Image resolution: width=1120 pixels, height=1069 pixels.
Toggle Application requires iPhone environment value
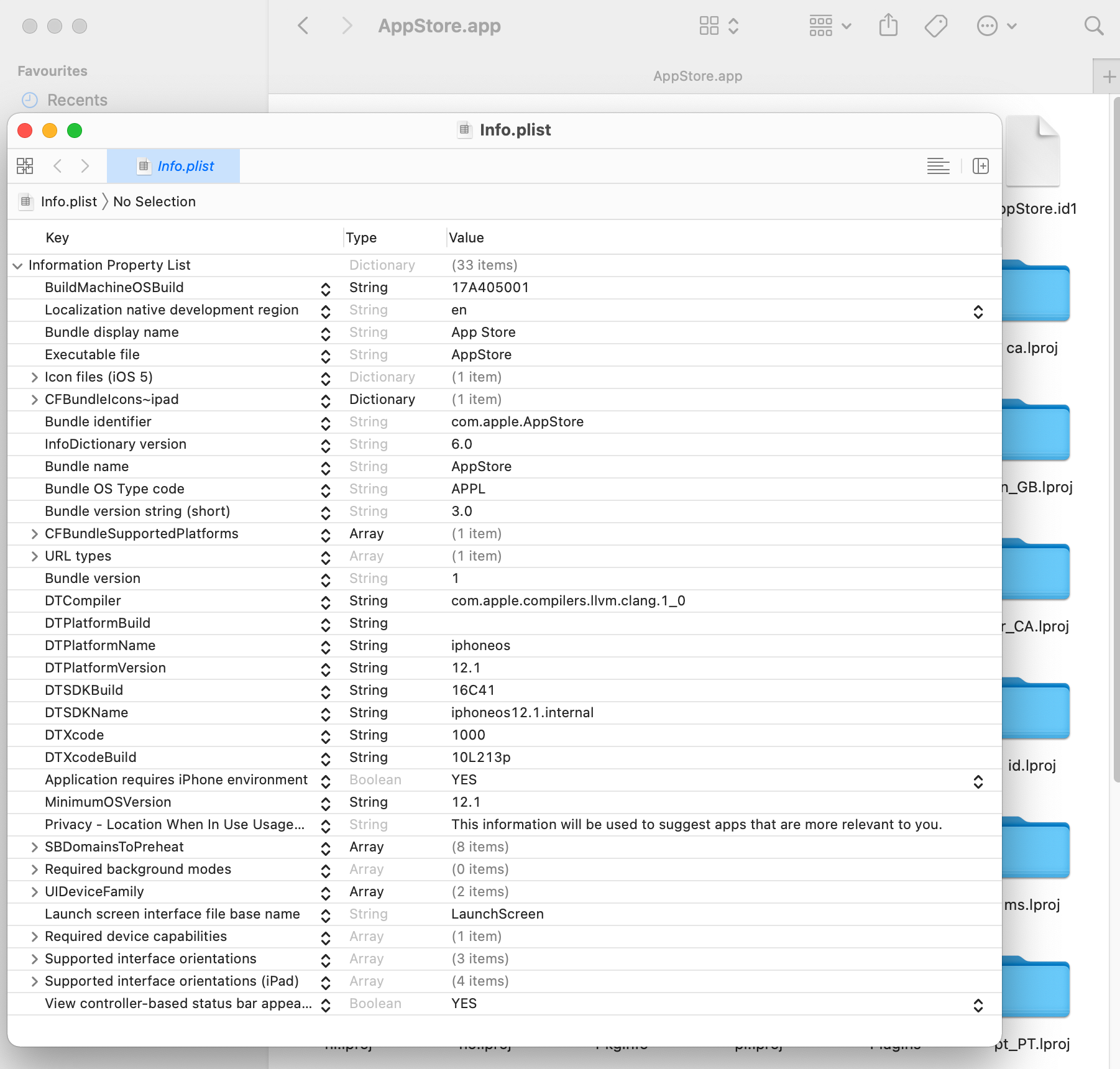coord(978,781)
